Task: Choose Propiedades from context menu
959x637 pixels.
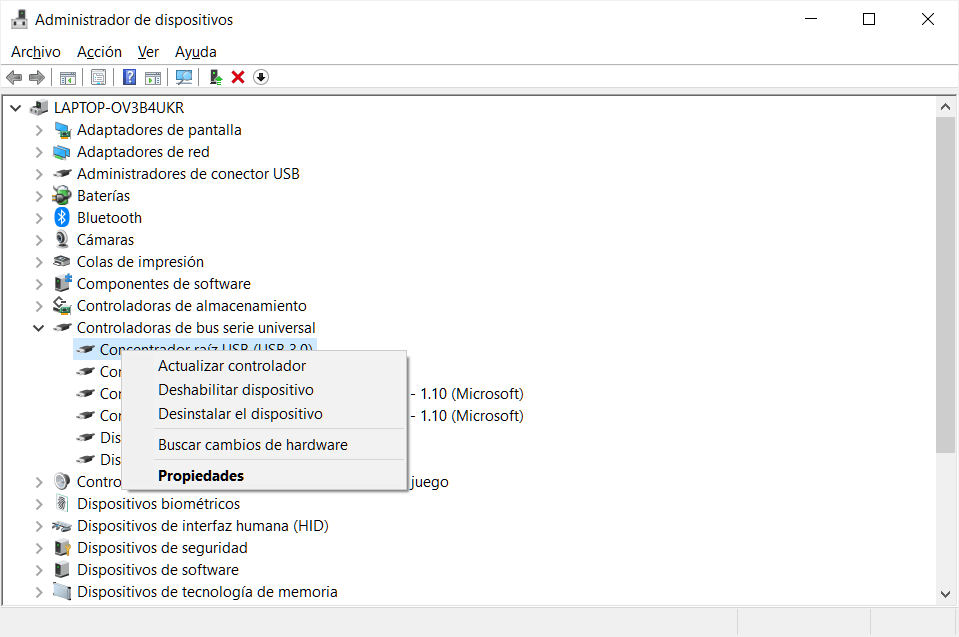Action: coord(265,475)
